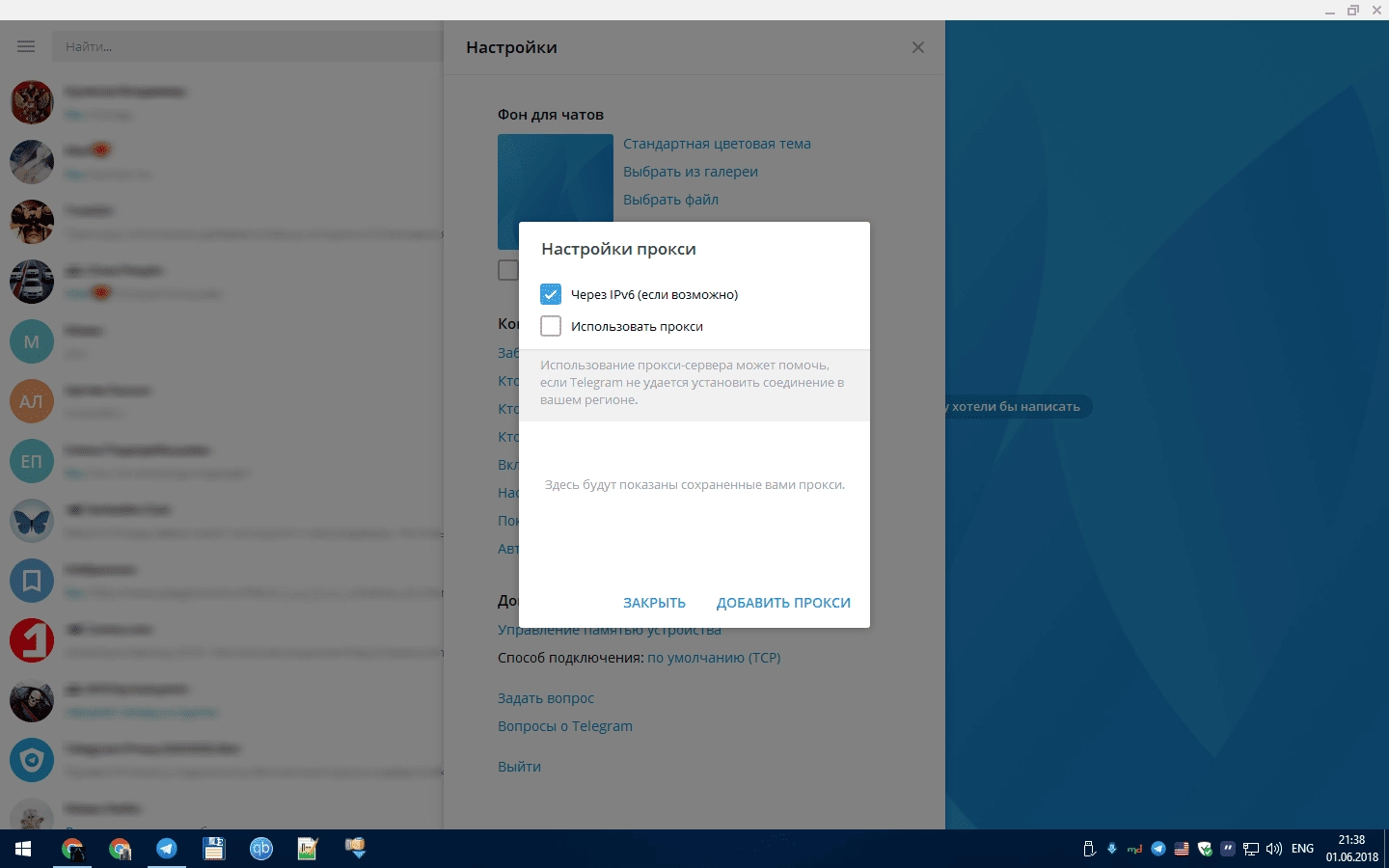Open 'Вопросы о Telegram' link
This screenshot has height=868, width=1389.
pos(565,726)
